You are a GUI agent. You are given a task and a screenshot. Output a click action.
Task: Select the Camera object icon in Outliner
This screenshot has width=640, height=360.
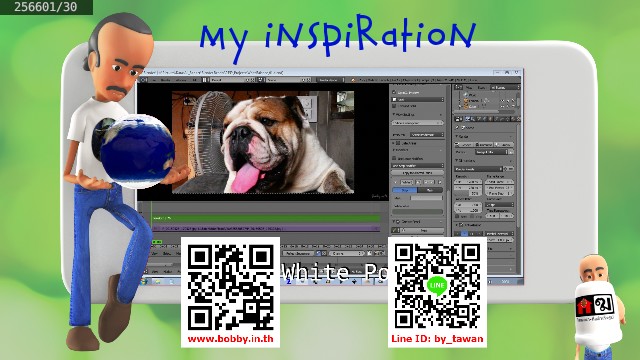point(466,100)
